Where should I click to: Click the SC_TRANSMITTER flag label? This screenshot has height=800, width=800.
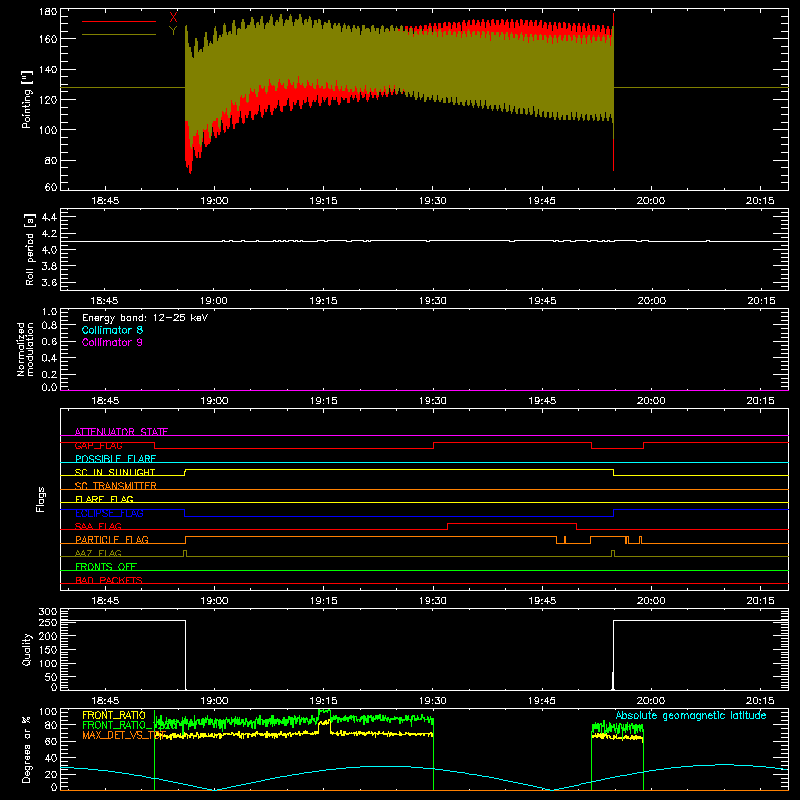click(x=115, y=486)
